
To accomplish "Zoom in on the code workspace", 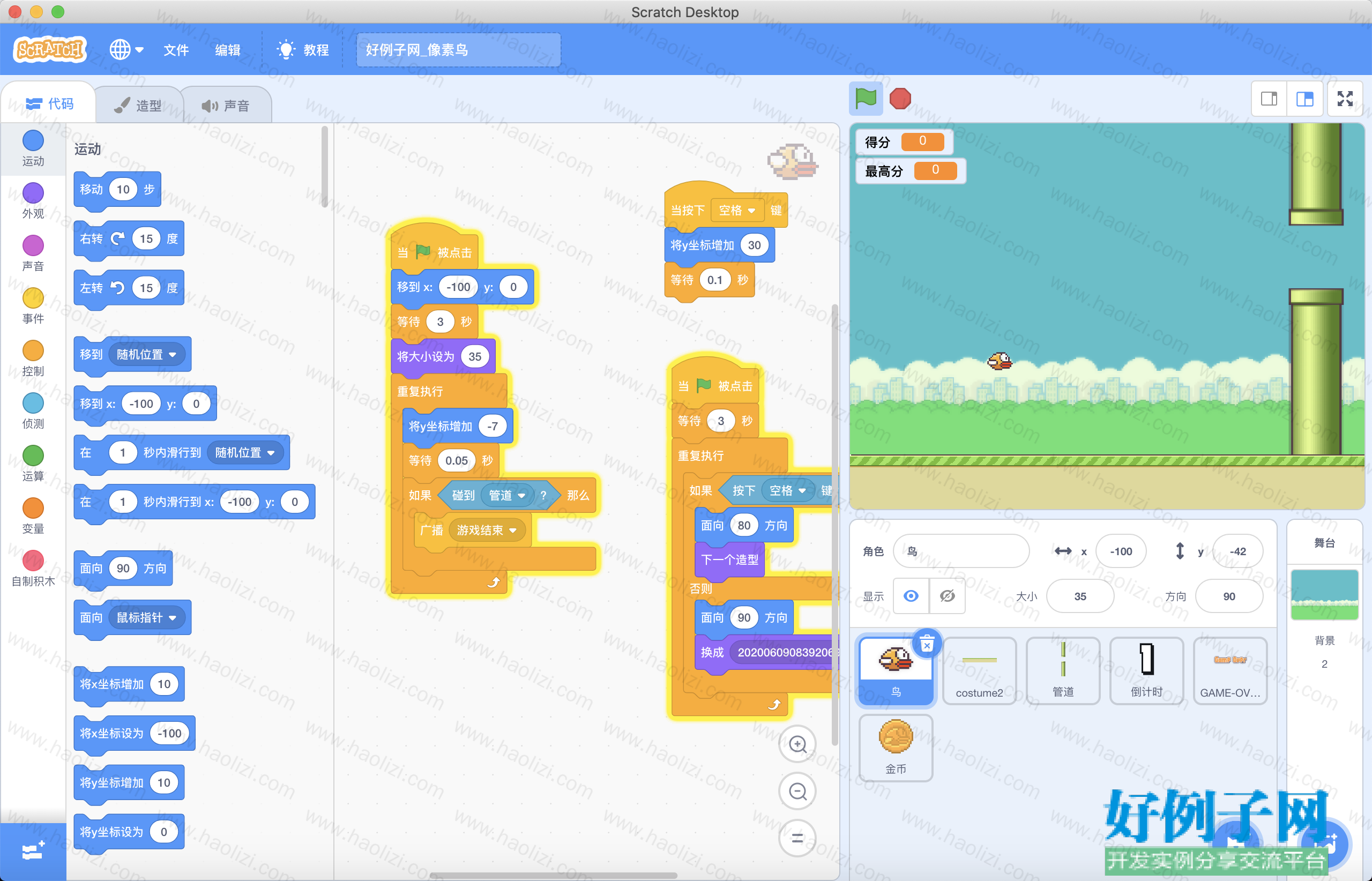I will click(x=797, y=744).
